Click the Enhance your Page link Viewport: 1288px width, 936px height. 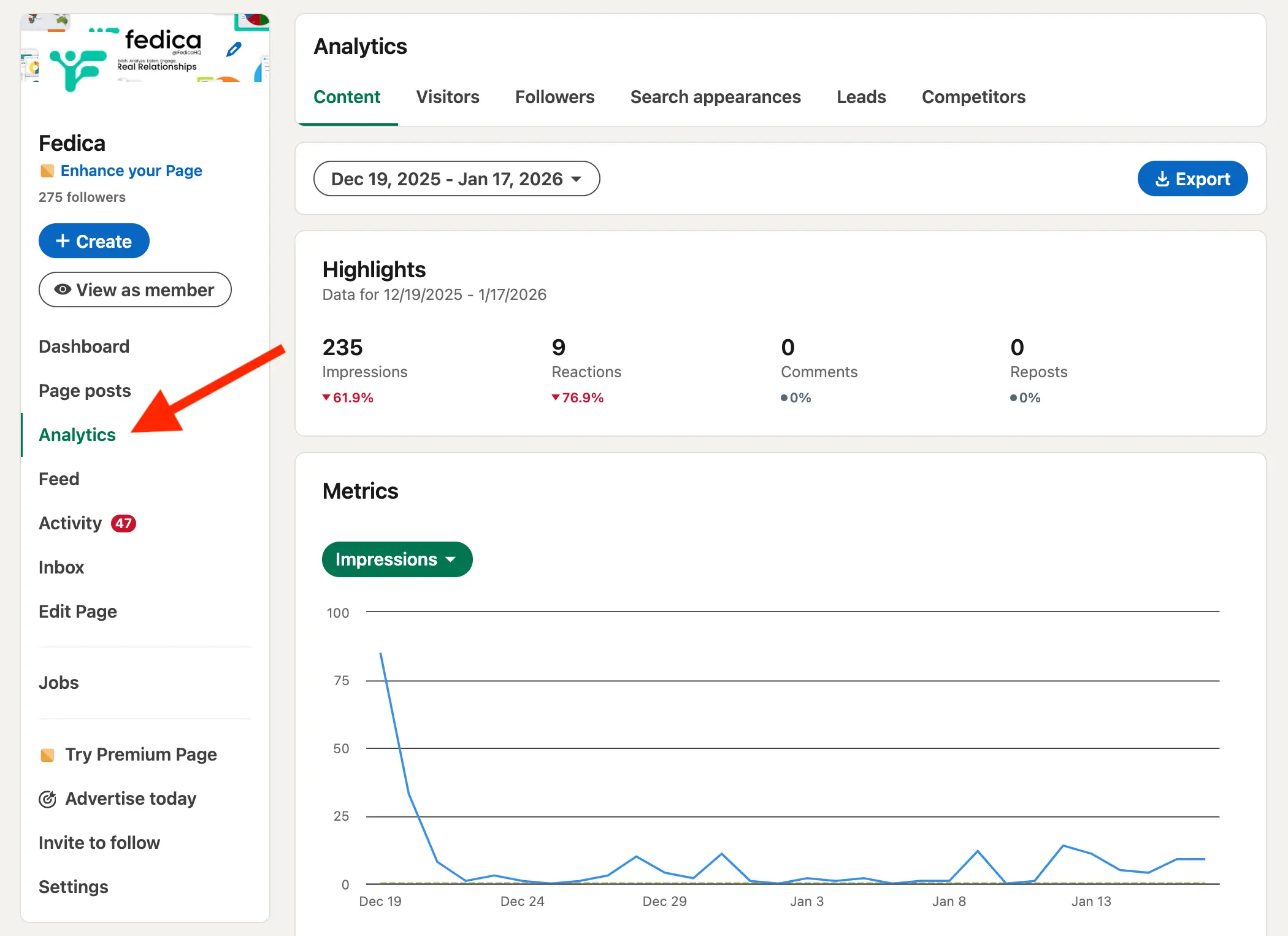[x=131, y=171]
